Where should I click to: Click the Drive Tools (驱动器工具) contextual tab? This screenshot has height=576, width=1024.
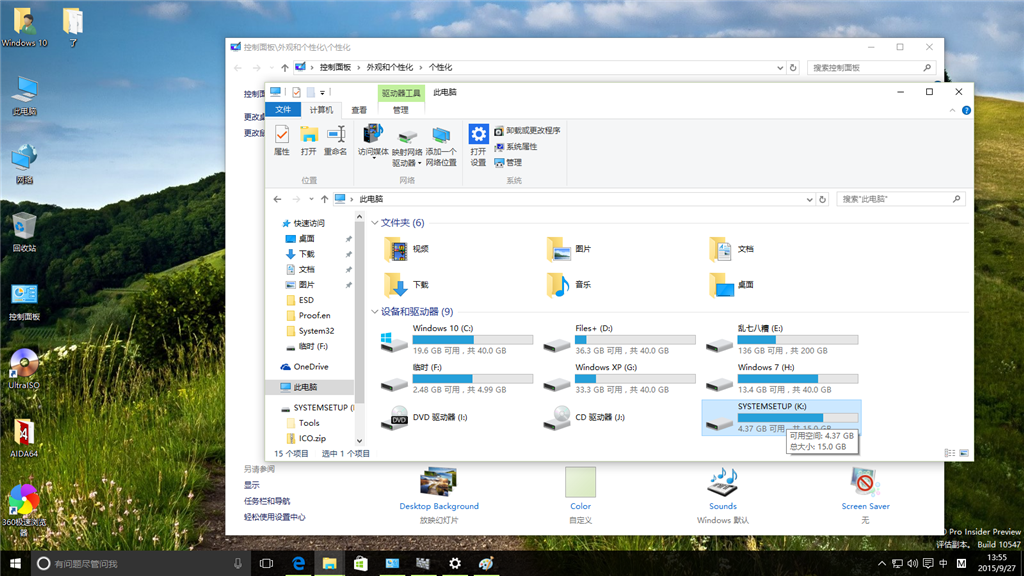click(401, 93)
